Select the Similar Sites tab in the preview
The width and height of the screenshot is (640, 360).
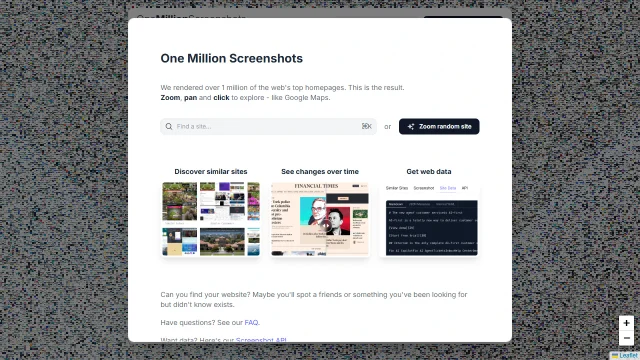(x=397, y=188)
